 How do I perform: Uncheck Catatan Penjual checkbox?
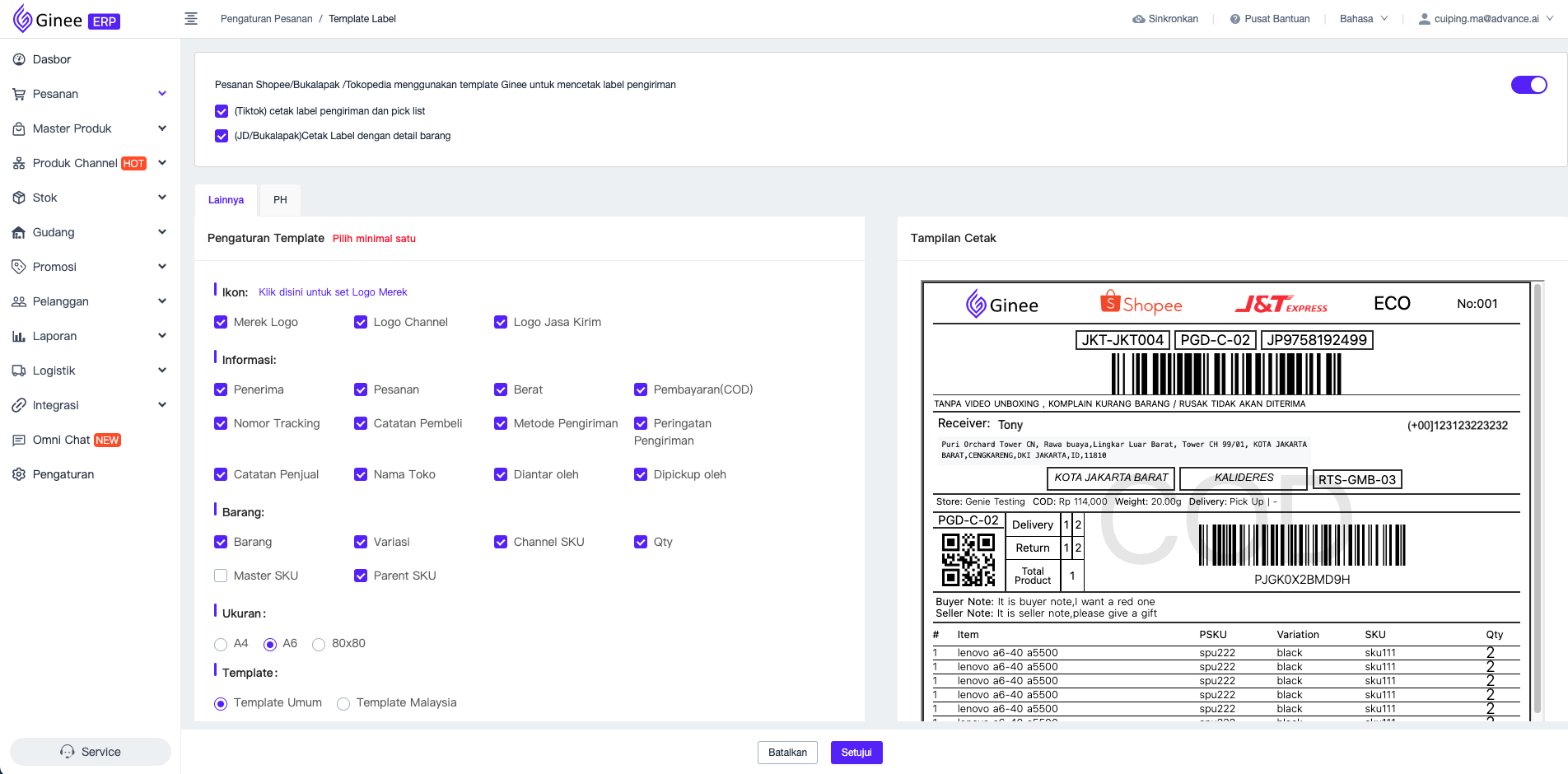click(x=221, y=474)
